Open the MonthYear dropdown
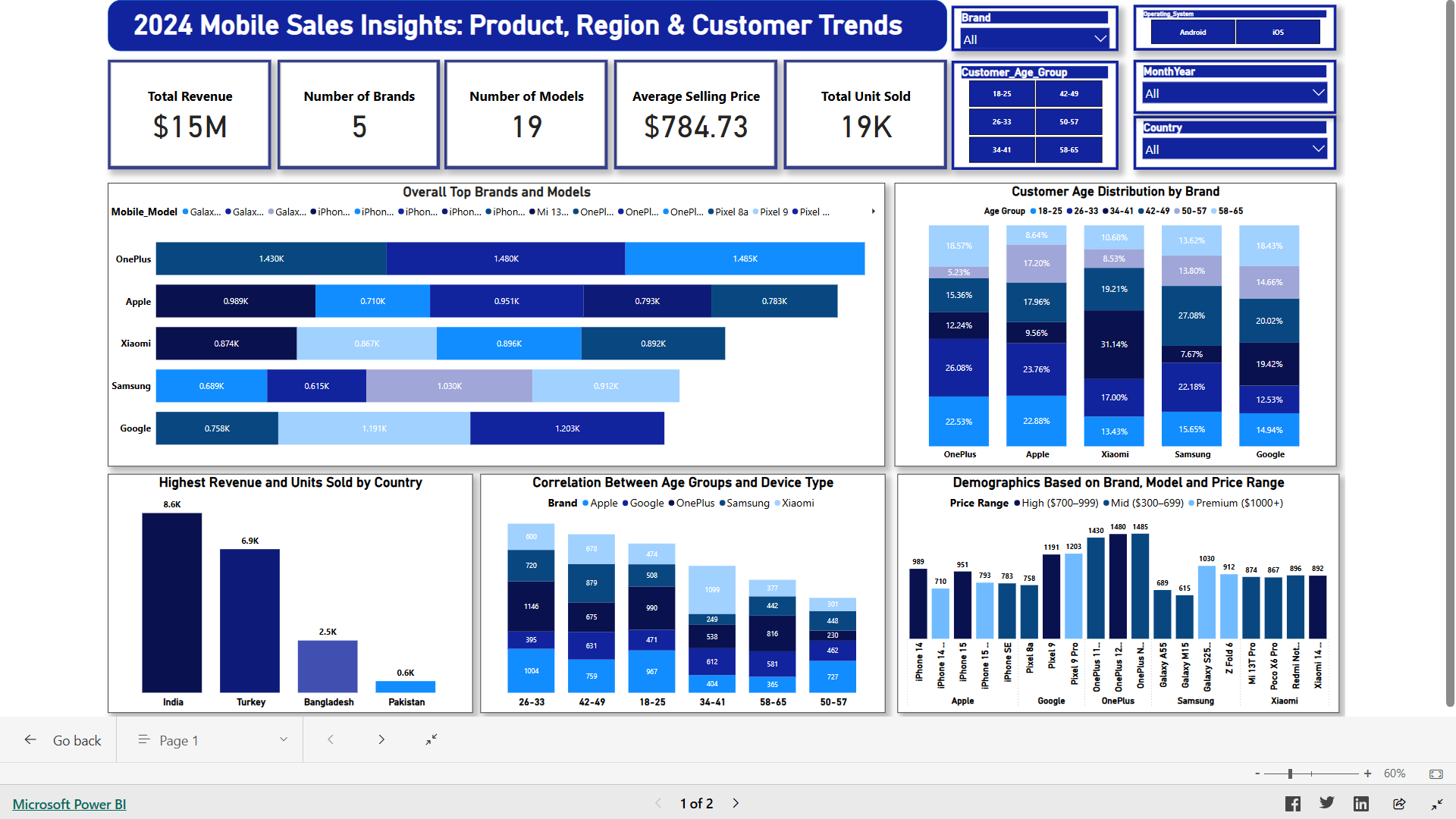 pyautogui.click(x=1235, y=93)
